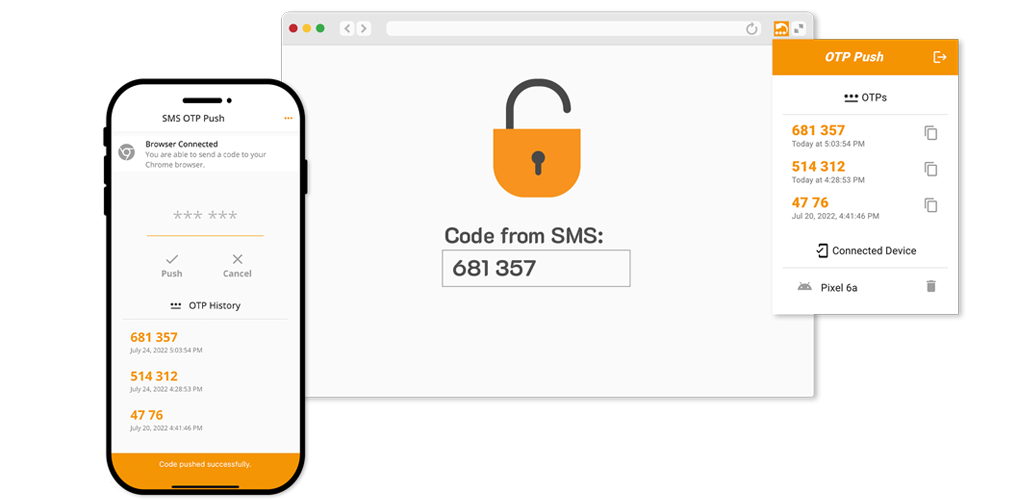The image size is (1024, 500).
Task: Tap the Push button on phone
Action: pyautogui.click(x=172, y=266)
